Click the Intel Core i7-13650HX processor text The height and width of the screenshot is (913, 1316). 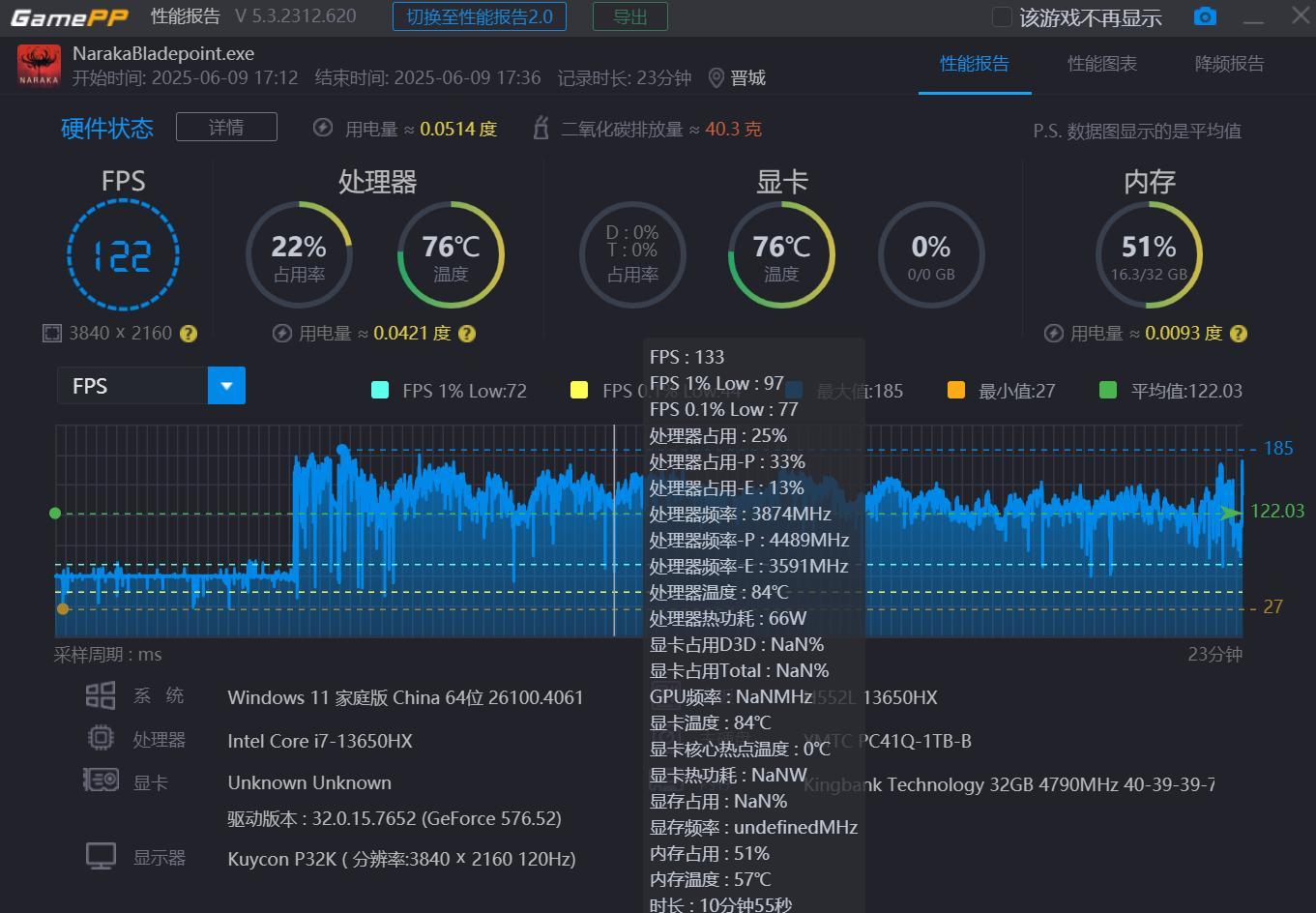(320, 741)
